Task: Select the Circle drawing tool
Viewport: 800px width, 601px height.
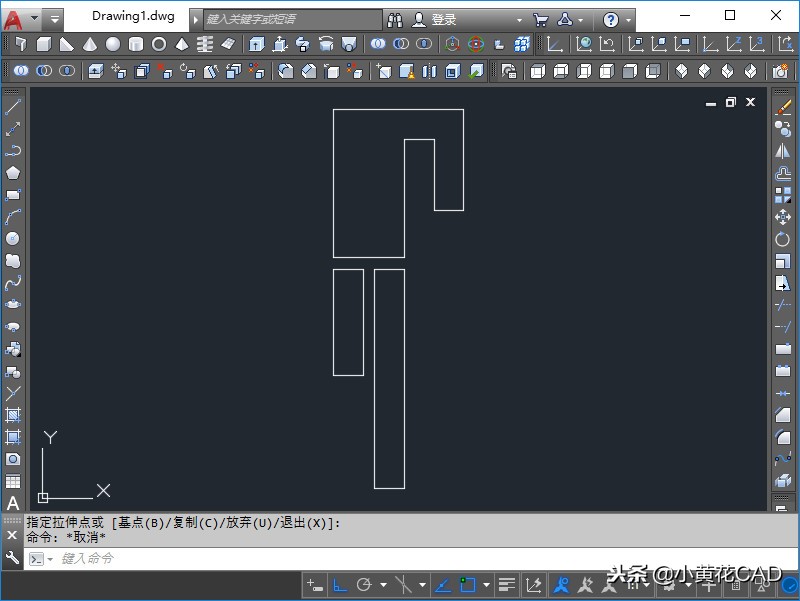Action: pyautogui.click(x=13, y=239)
